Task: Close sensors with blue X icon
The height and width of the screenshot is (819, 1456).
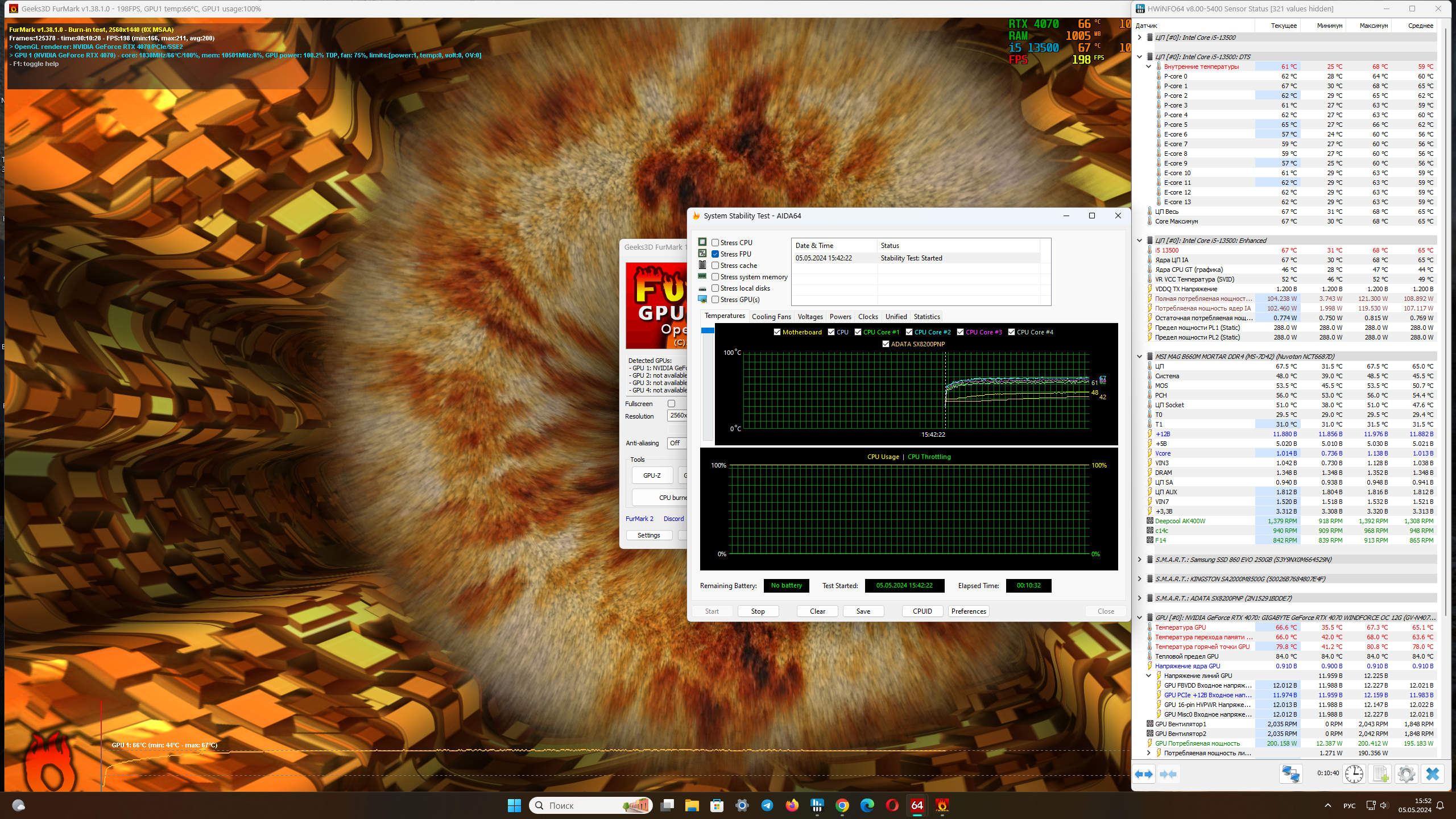Action: (1432, 774)
